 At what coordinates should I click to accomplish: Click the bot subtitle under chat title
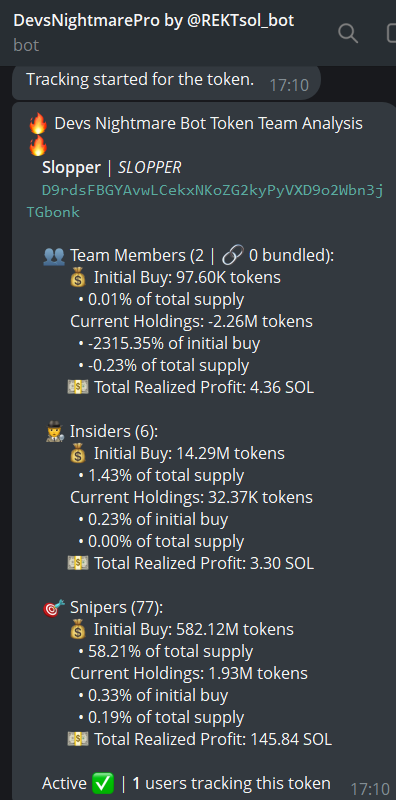point(26,45)
